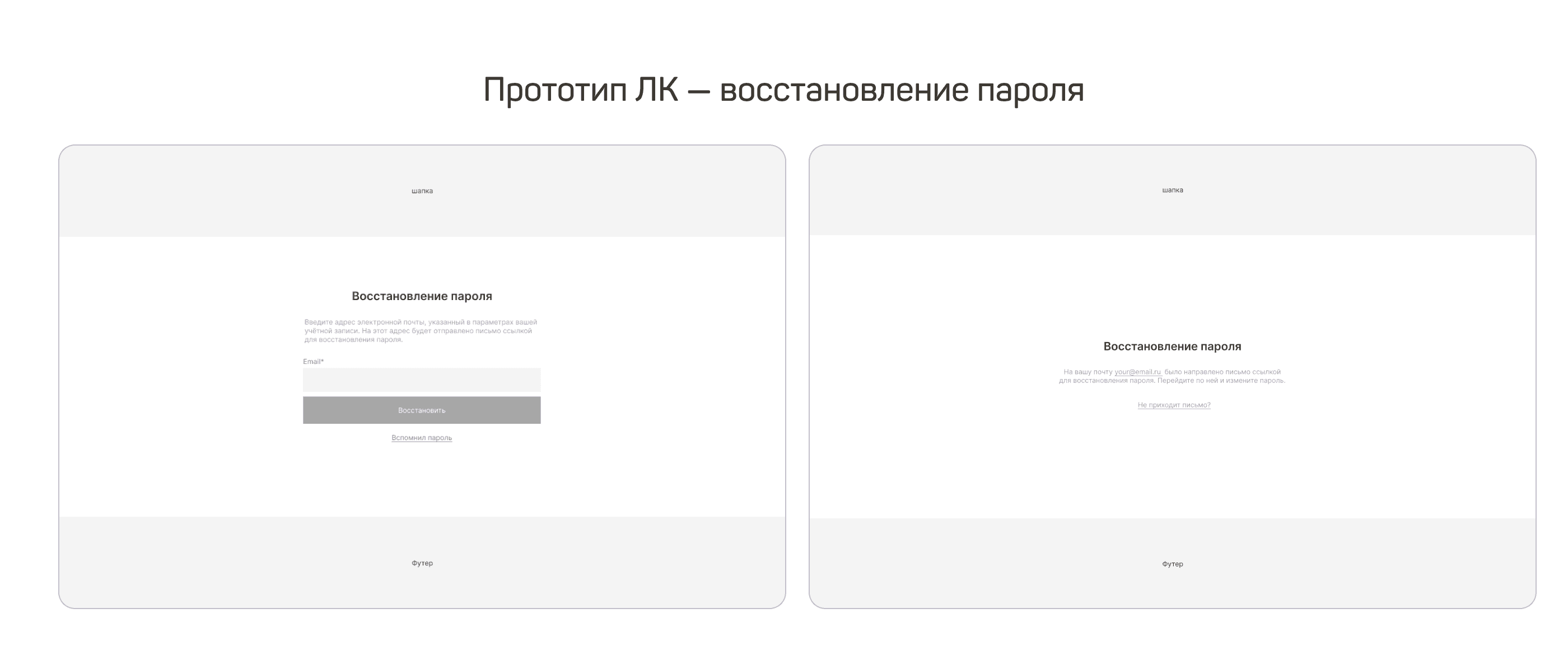The height and width of the screenshot is (655, 1568).
Task: Click the шапка label text in left frame
Action: (x=422, y=190)
